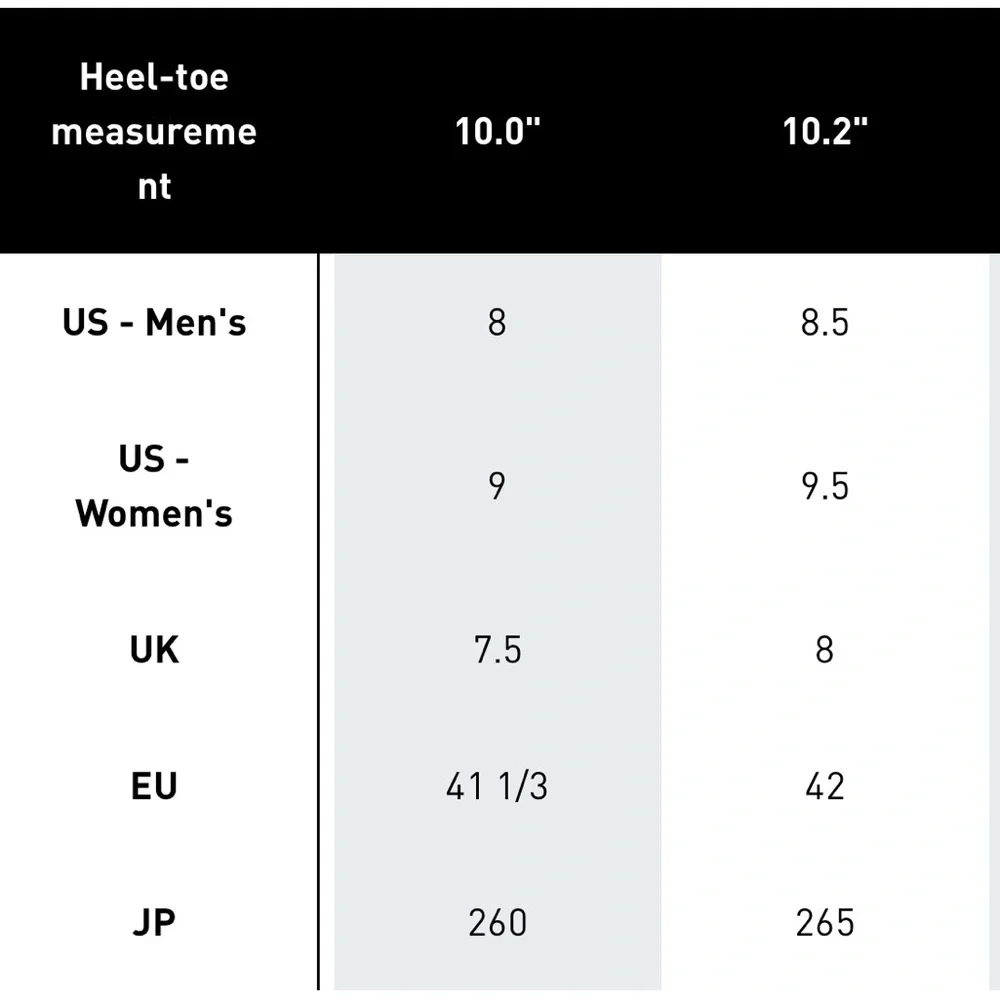1000x1000 pixels.
Task: Select UK size 8 cell
Action: point(825,650)
